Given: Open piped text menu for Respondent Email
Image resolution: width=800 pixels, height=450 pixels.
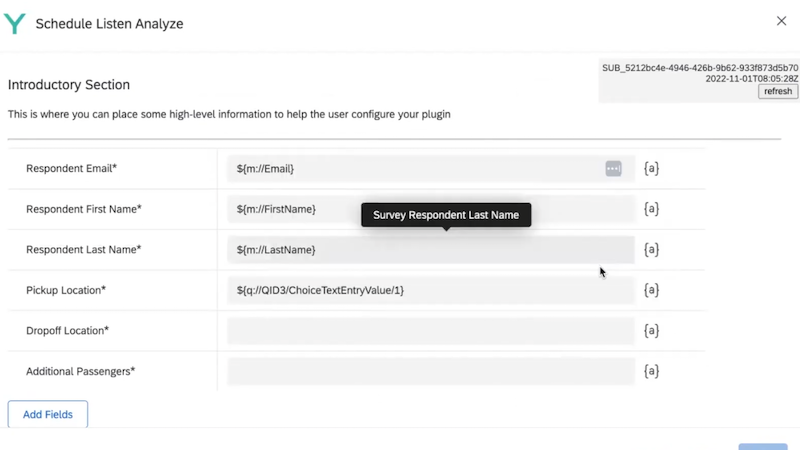Looking at the screenshot, I should pyautogui.click(x=652, y=168).
